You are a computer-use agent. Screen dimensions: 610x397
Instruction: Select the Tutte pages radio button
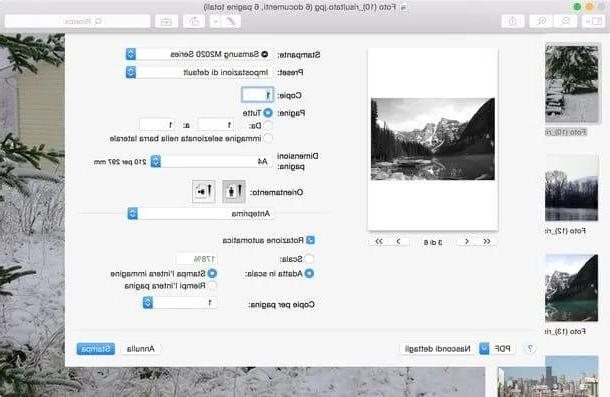coord(268,113)
